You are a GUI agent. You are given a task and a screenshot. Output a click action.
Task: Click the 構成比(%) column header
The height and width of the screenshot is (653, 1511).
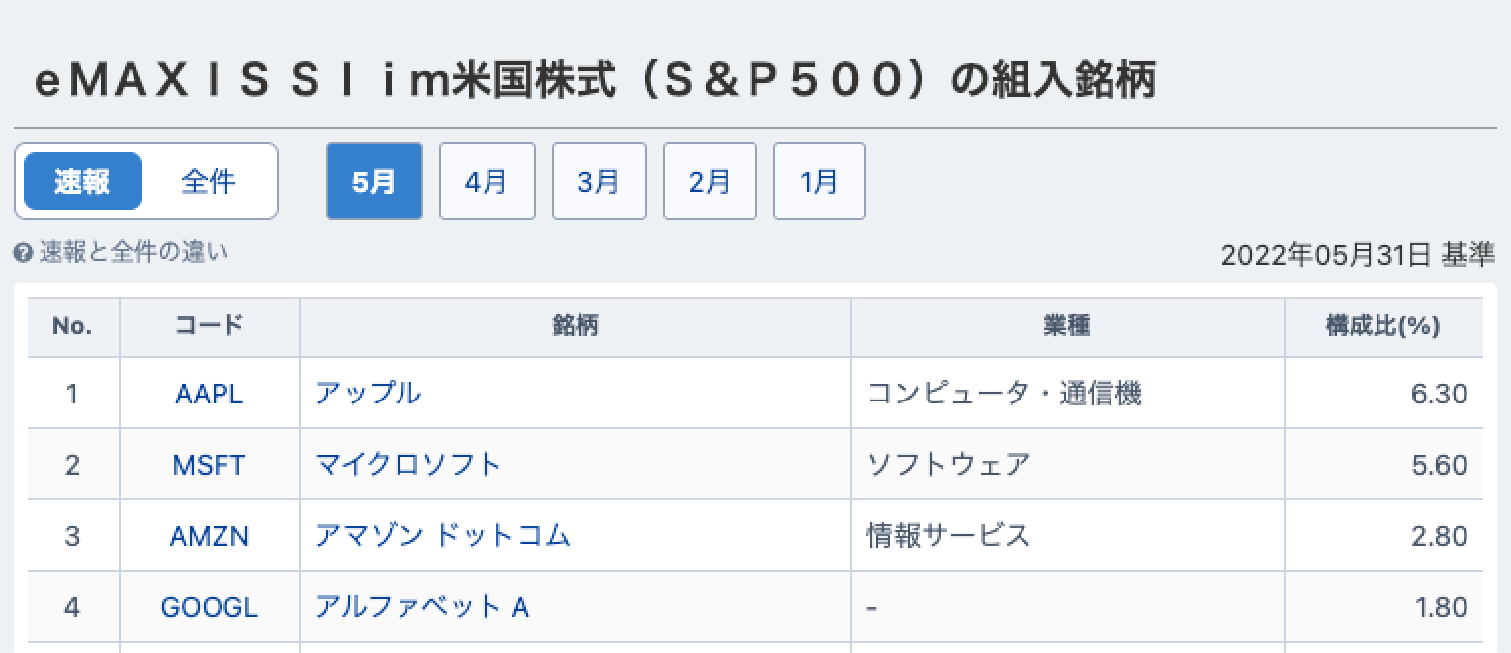coord(1383,327)
